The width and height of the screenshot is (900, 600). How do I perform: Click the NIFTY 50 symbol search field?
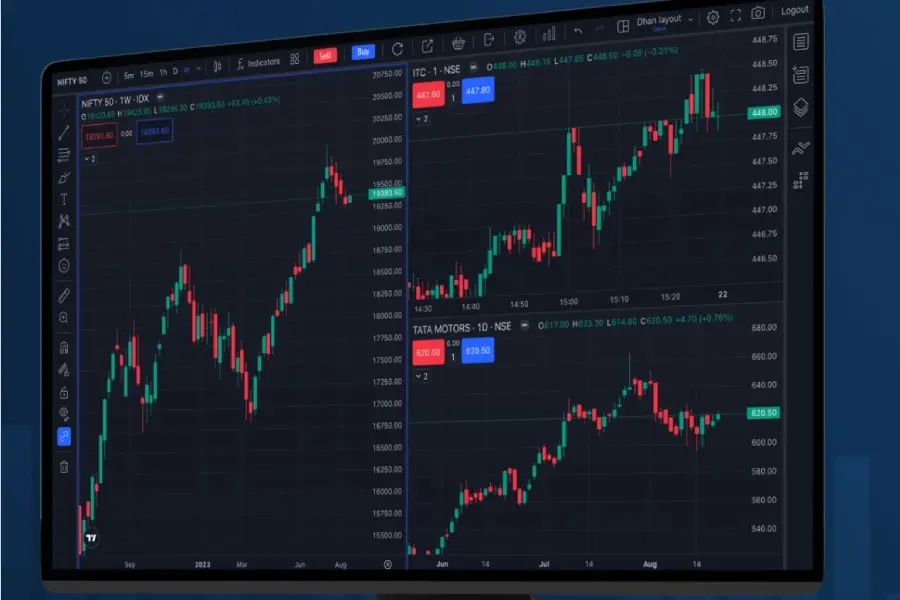pyautogui.click(x=71, y=79)
